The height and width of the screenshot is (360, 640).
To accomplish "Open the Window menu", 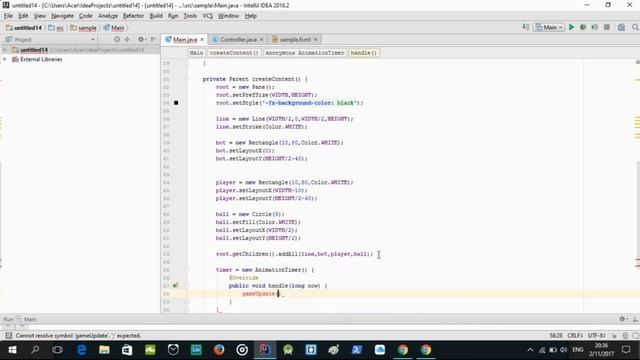I will click(228, 16).
